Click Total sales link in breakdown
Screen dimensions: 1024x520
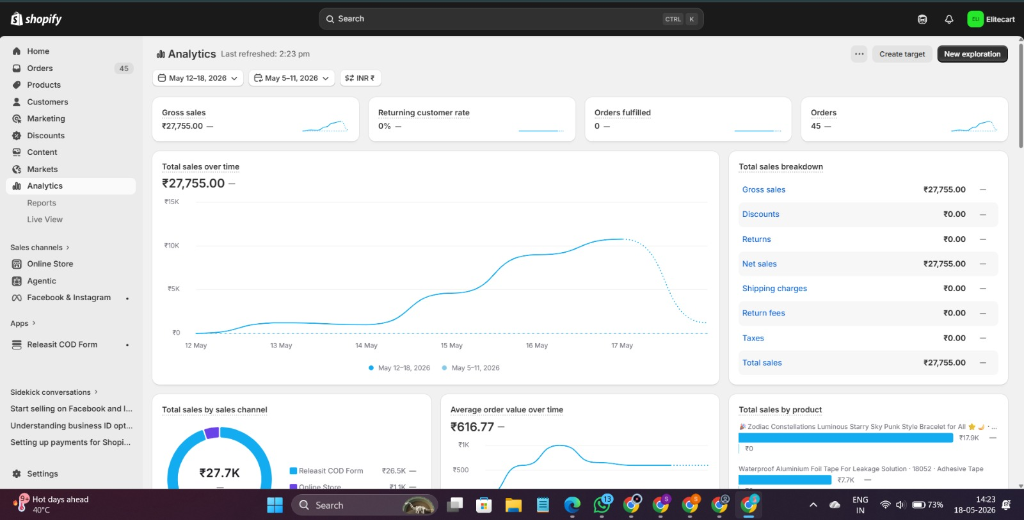click(x=761, y=363)
